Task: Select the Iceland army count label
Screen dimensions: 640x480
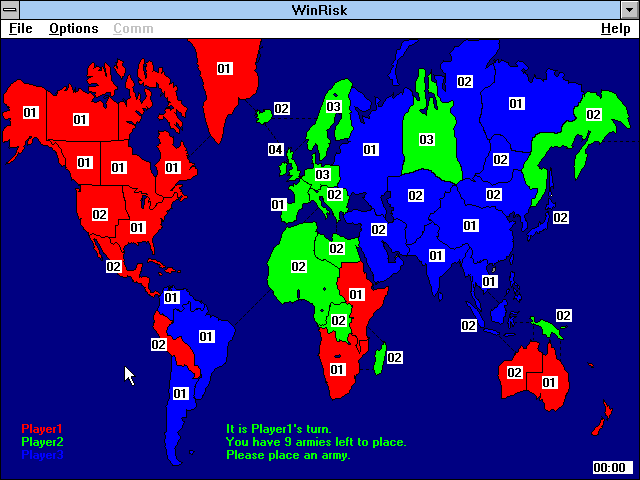Action: tap(282, 109)
